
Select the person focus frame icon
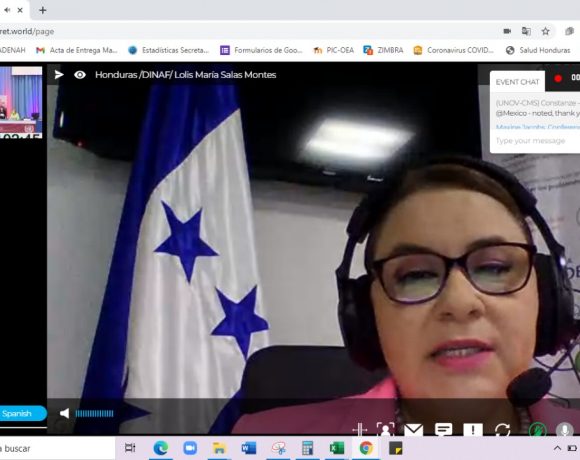(x=385, y=429)
